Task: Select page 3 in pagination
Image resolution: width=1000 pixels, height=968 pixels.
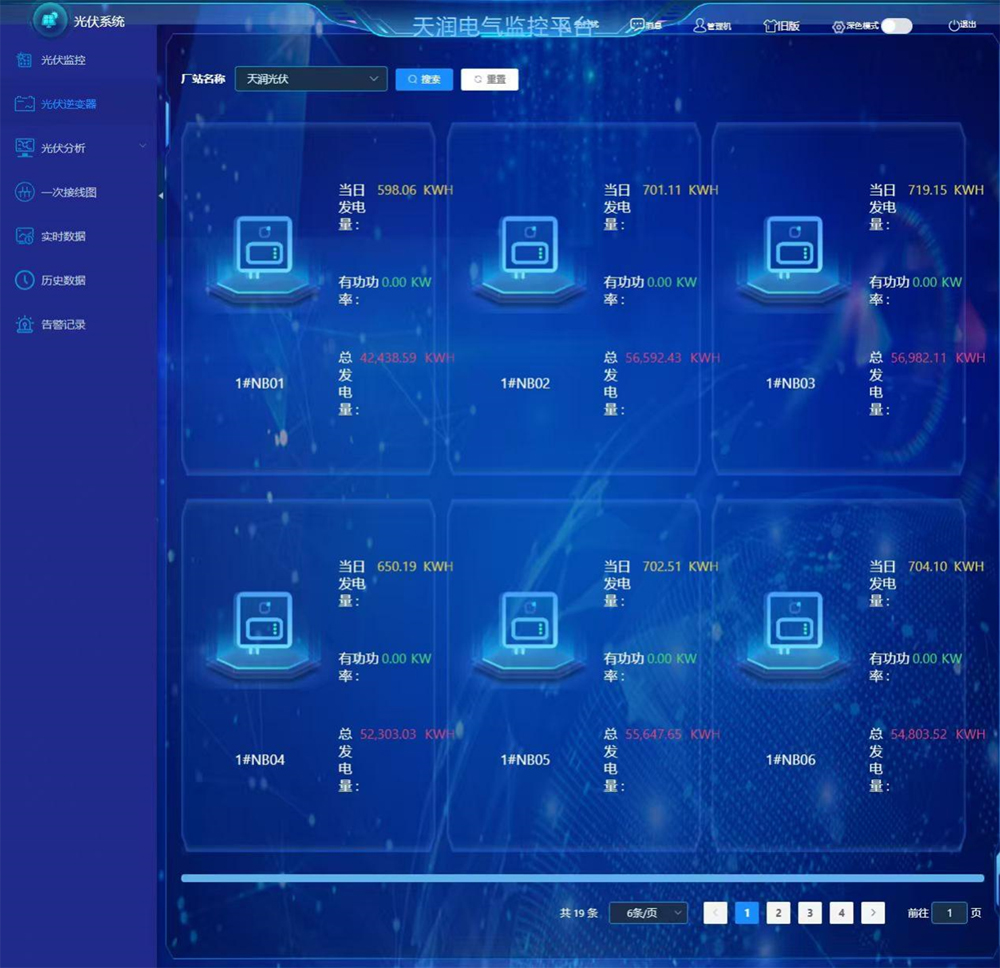Action: point(810,912)
